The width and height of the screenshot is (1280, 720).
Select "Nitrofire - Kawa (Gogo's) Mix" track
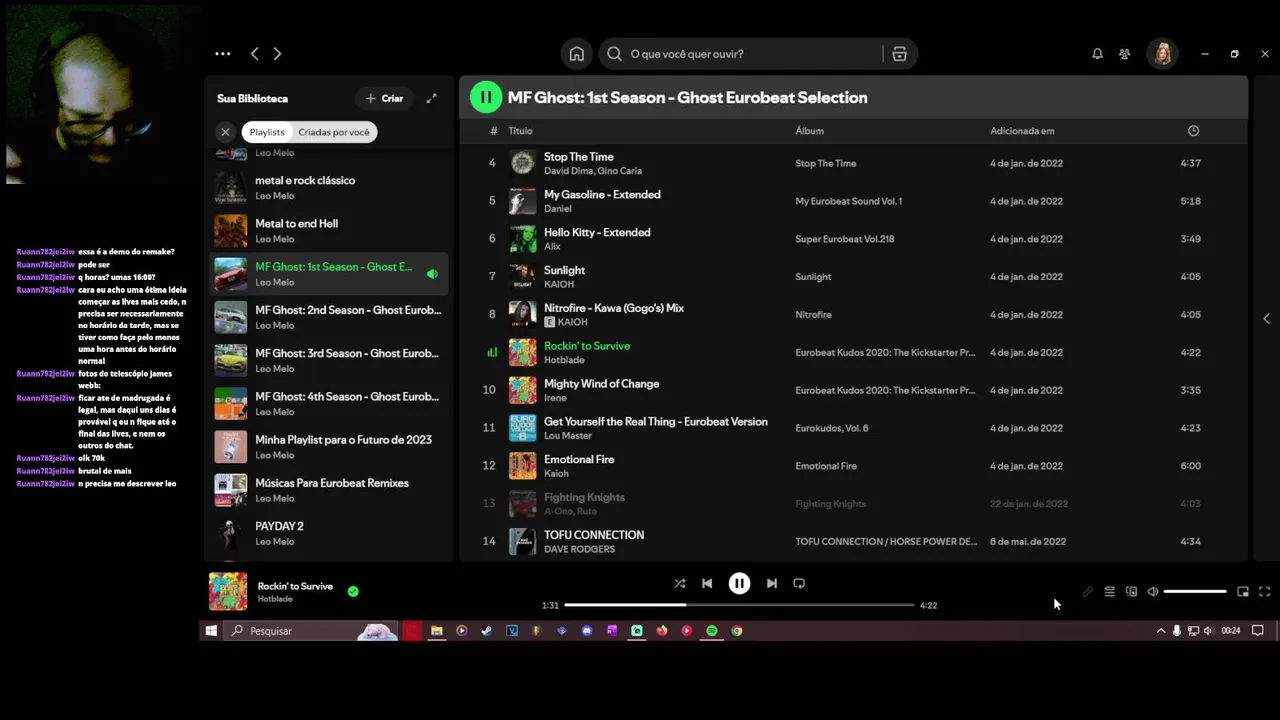click(x=853, y=315)
